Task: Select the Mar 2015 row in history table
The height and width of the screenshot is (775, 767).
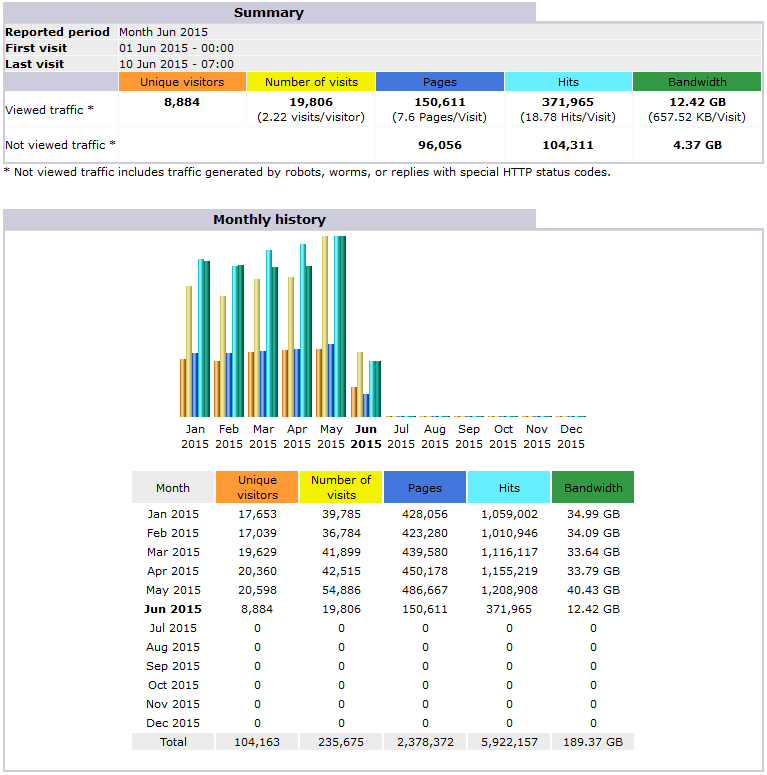Action: 173,552
